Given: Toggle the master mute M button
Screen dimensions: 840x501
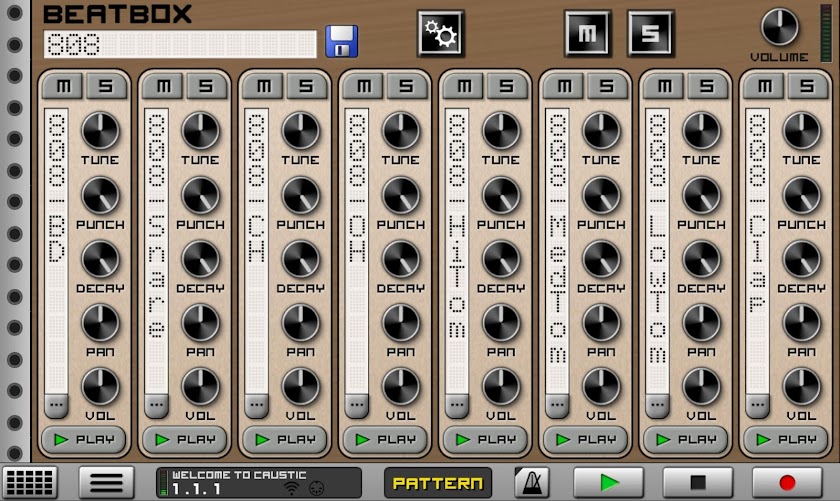Looking at the screenshot, I should (588, 34).
